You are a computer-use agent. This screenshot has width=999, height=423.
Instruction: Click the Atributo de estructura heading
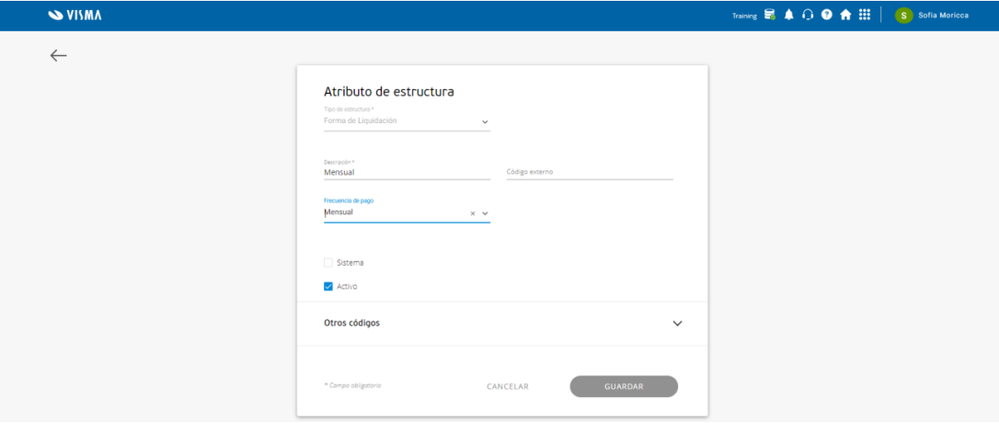(389, 92)
